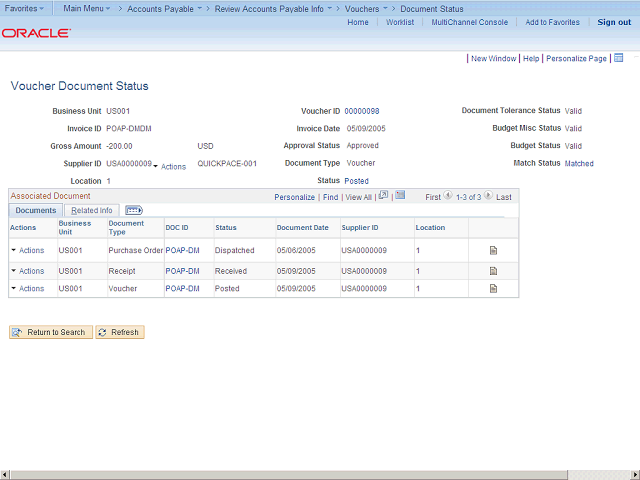Open the Favorites dropdown menu

(x=25, y=8)
